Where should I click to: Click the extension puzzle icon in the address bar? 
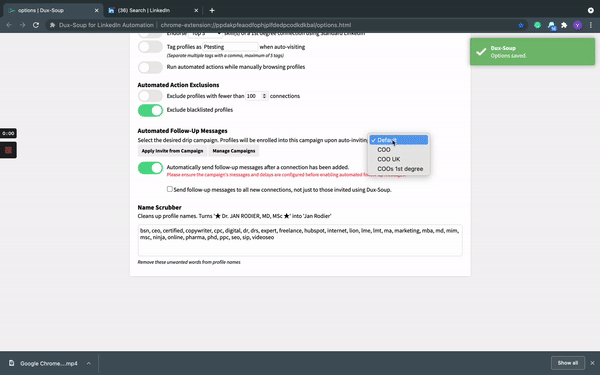tap(52, 25)
